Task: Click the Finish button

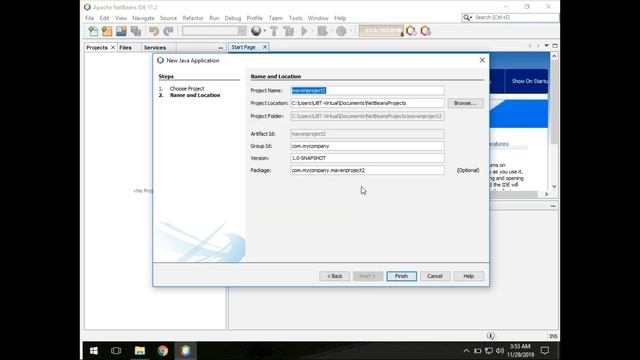Action: click(401, 276)
